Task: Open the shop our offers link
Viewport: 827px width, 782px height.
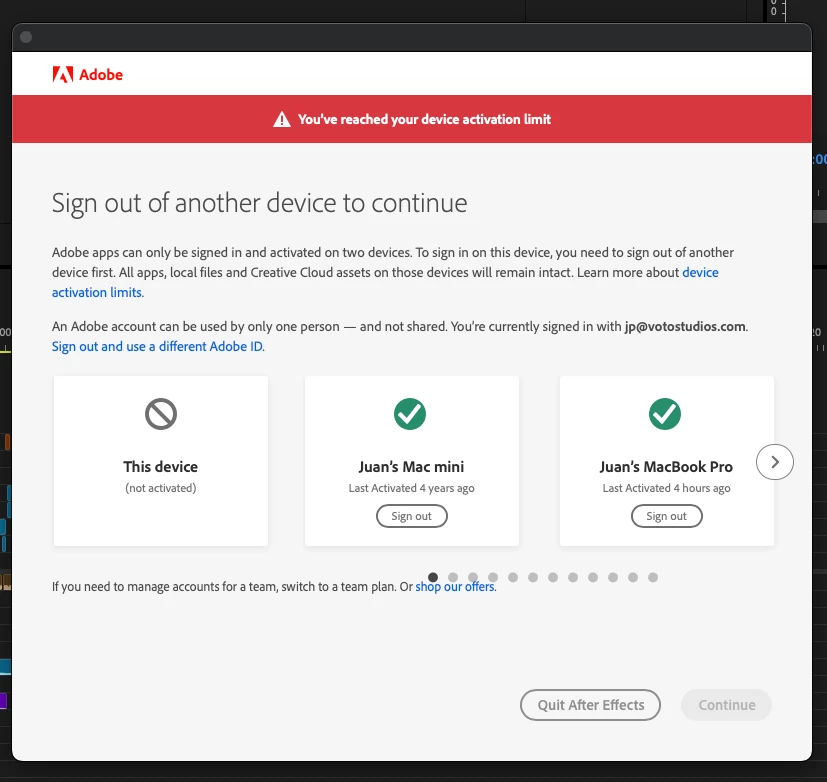Action: coord(455,586)
